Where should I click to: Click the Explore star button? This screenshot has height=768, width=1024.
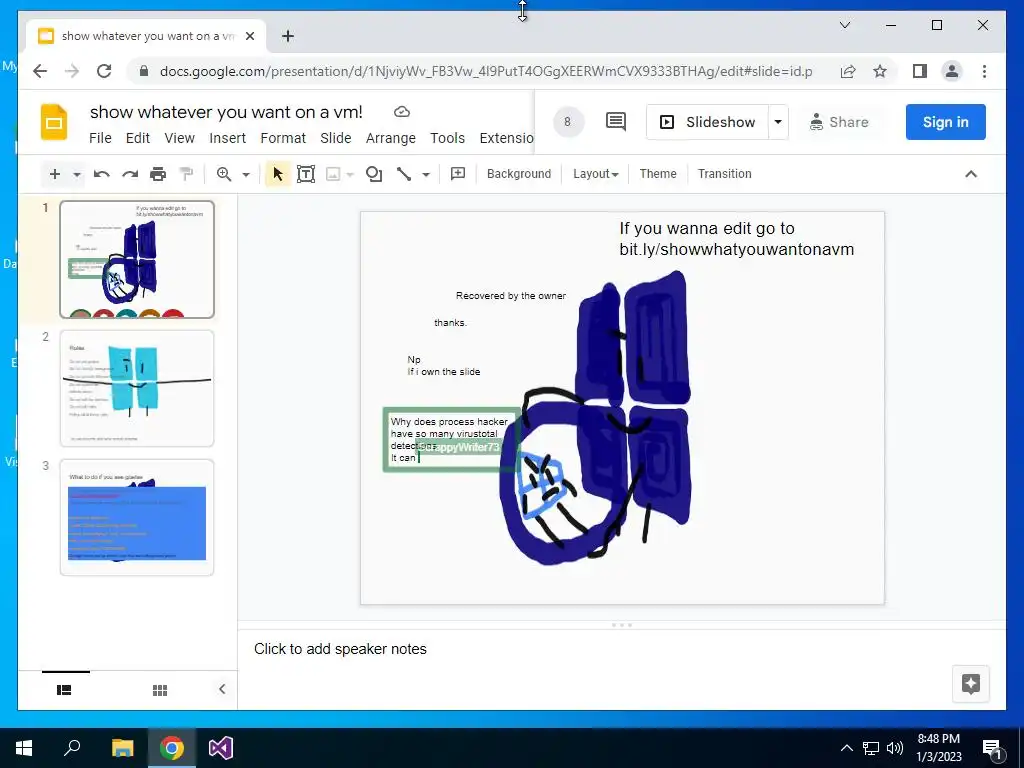point(970,684)
